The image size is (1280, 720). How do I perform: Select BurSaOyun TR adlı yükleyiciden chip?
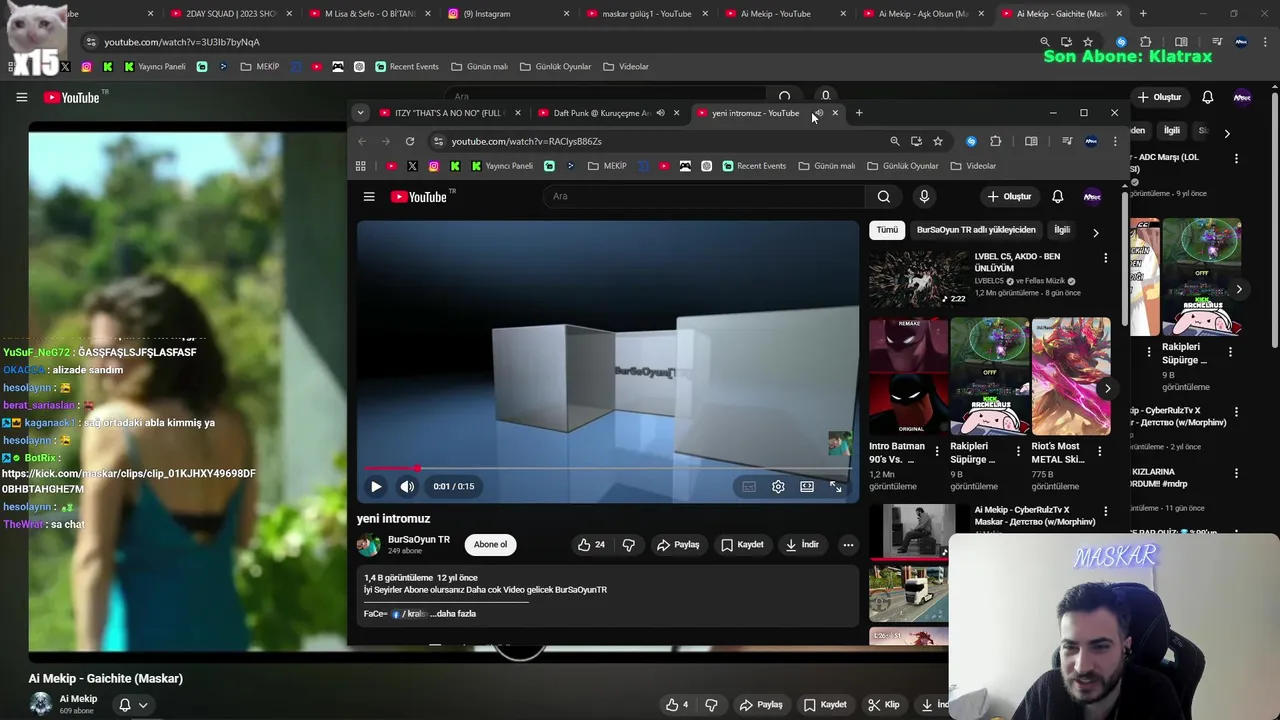click(x=976, y=230)
